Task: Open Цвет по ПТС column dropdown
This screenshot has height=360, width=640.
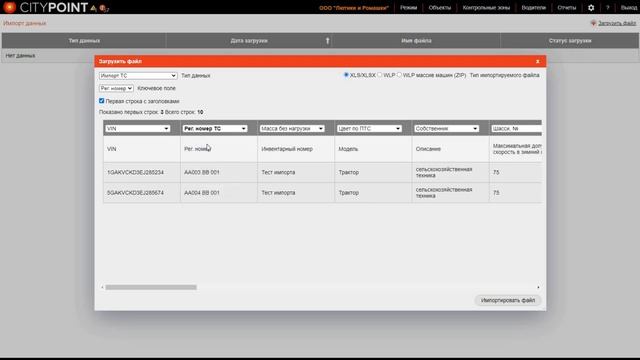Action: coord(369,129)
